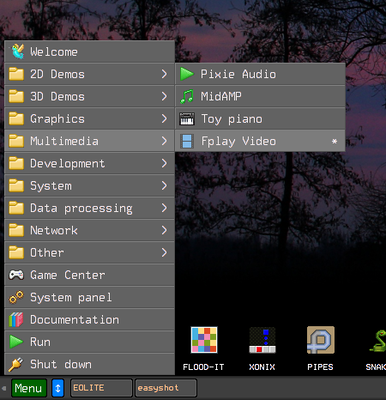Click the System panel label
The image size is (386, 400).
tap(71, 297)
